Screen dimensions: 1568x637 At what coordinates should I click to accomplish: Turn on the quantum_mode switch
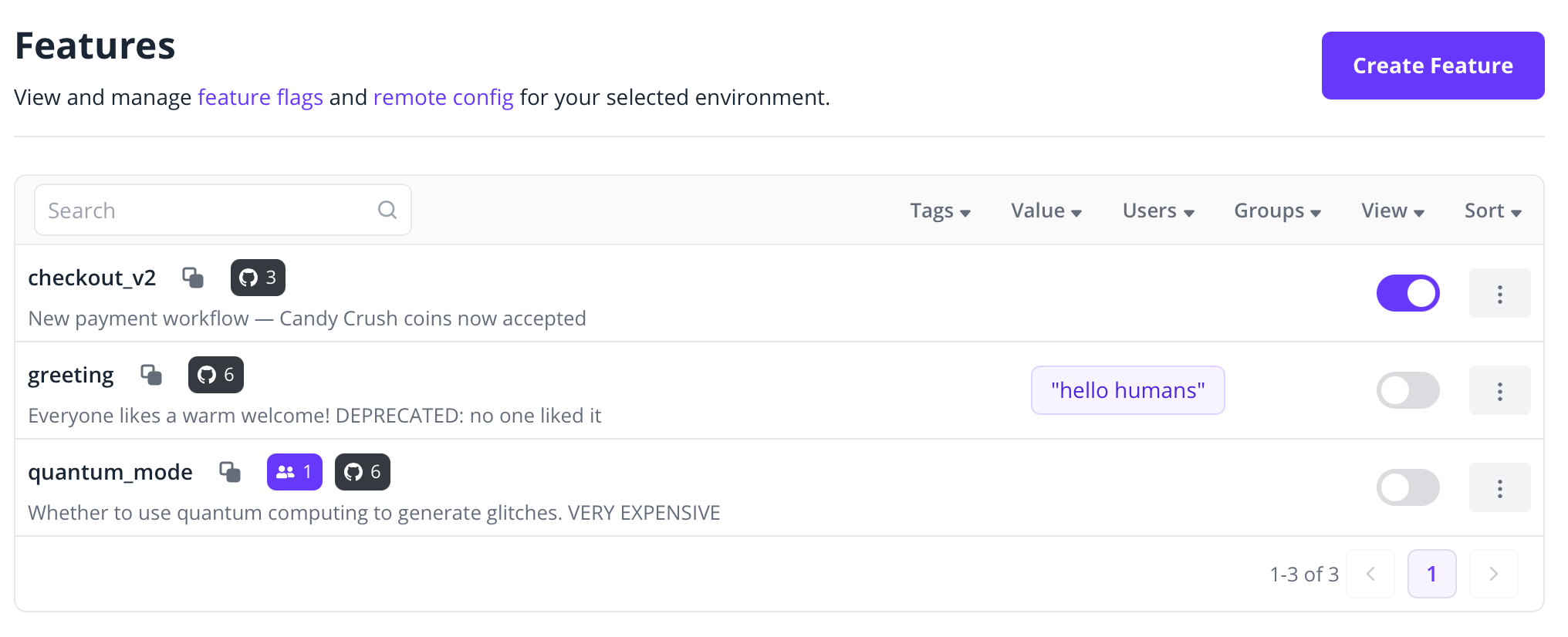[1407, 487]
